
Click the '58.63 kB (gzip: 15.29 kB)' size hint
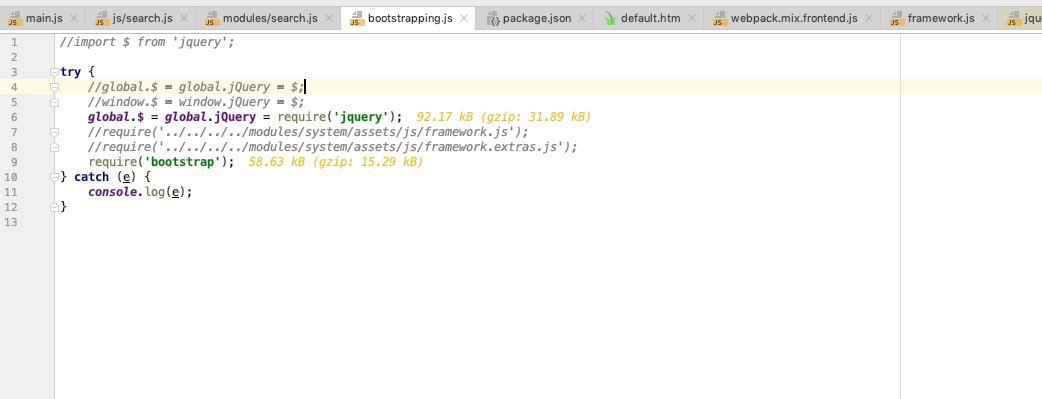tap(336, 162)
